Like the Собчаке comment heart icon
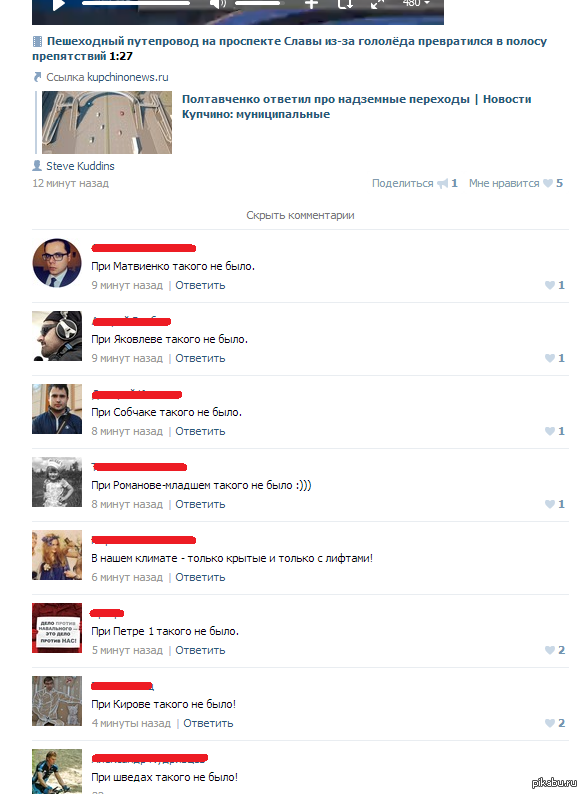The width and height of the screenshot is (582, 794). [x=550, y=431]
